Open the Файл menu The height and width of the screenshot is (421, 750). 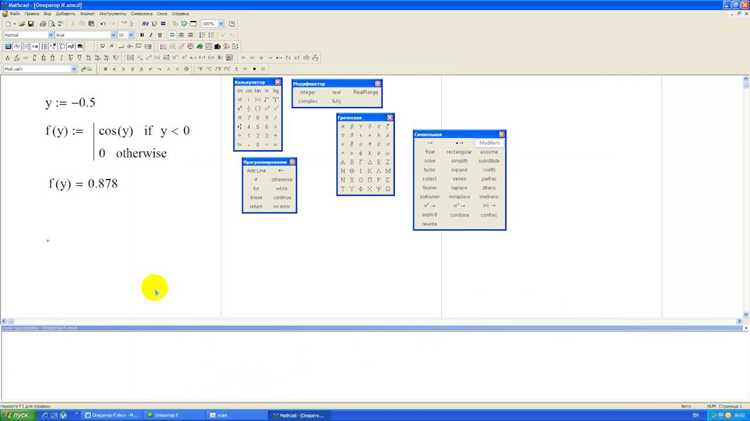pos(14,14)
